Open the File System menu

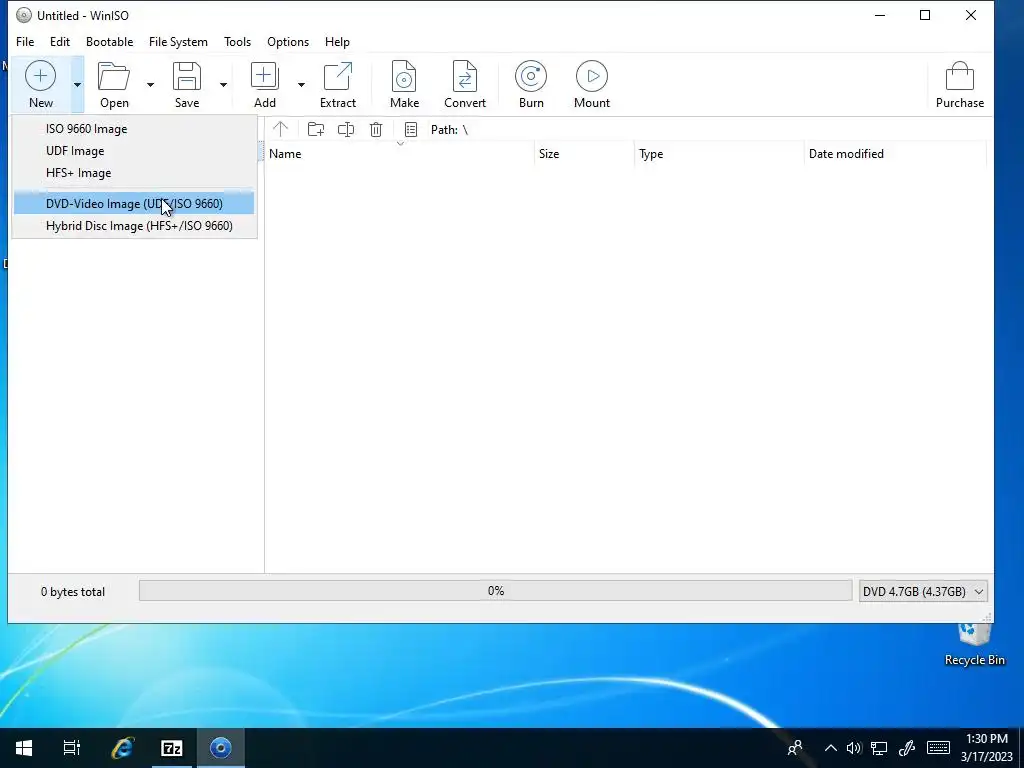tap(178, 42)
